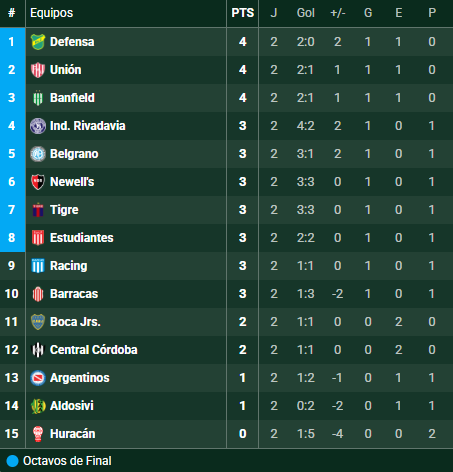Click the Boca Jrs. shield badge
The image size is (453, 472).
click(38, 322)
